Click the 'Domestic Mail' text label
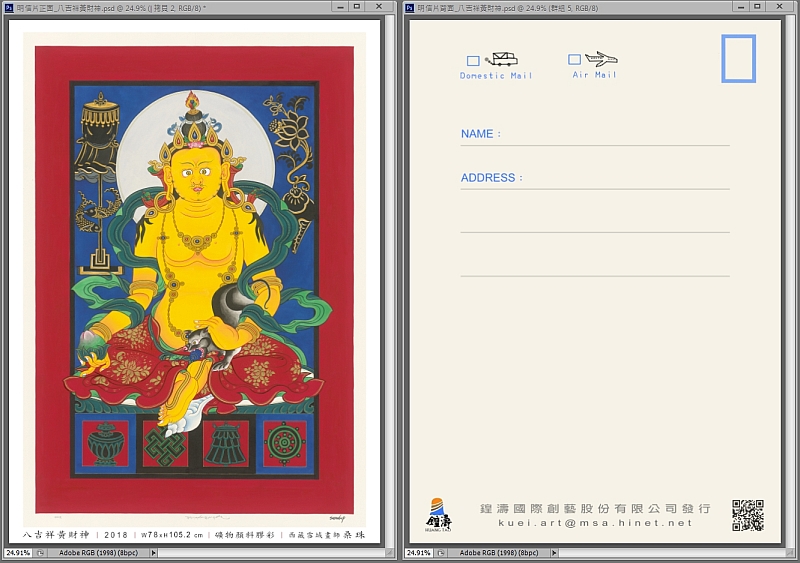The height and width of the screenshot is (563, 800). pos(496,76)
